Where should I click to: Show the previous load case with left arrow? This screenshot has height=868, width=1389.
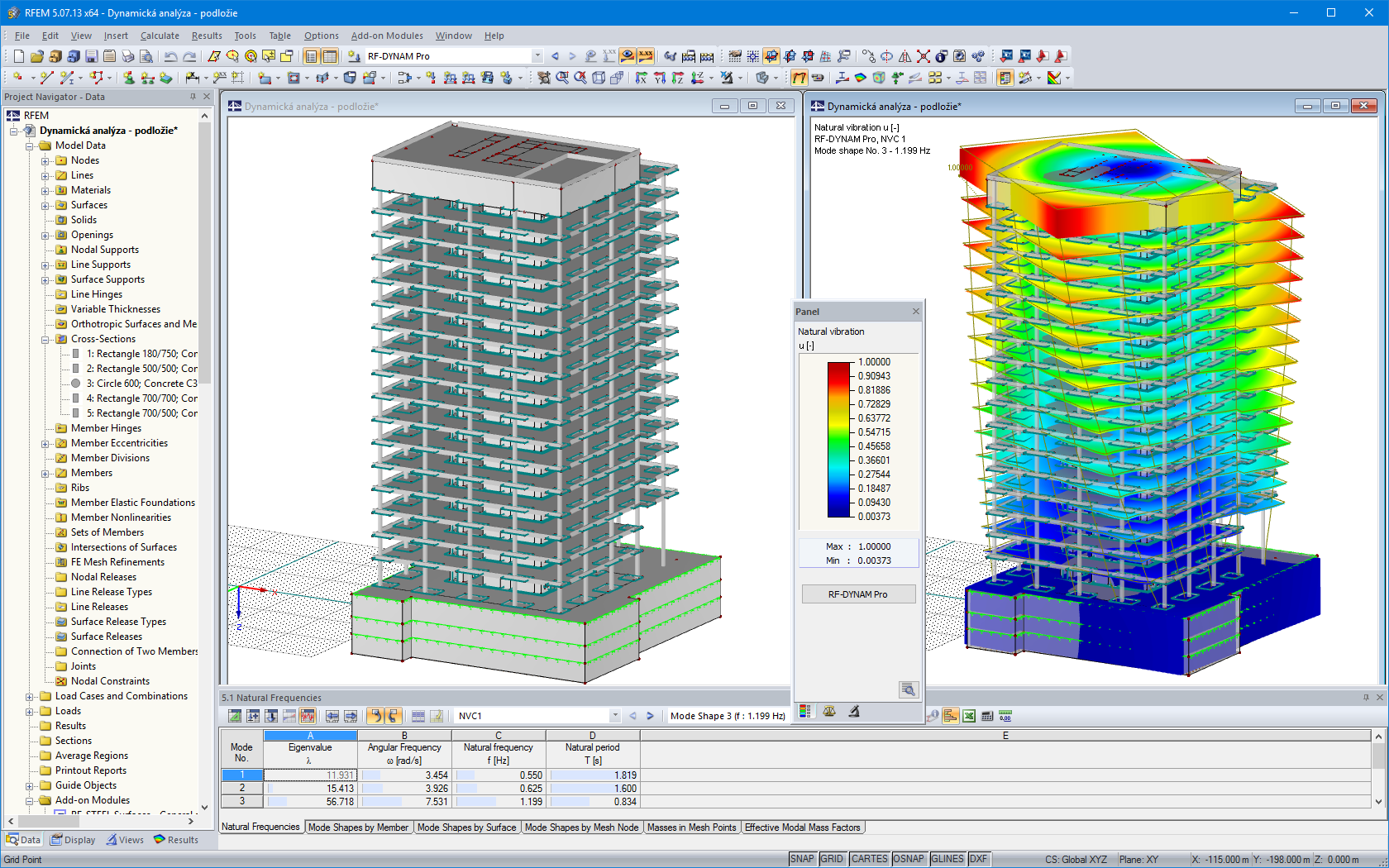click(x=555, y=56)
